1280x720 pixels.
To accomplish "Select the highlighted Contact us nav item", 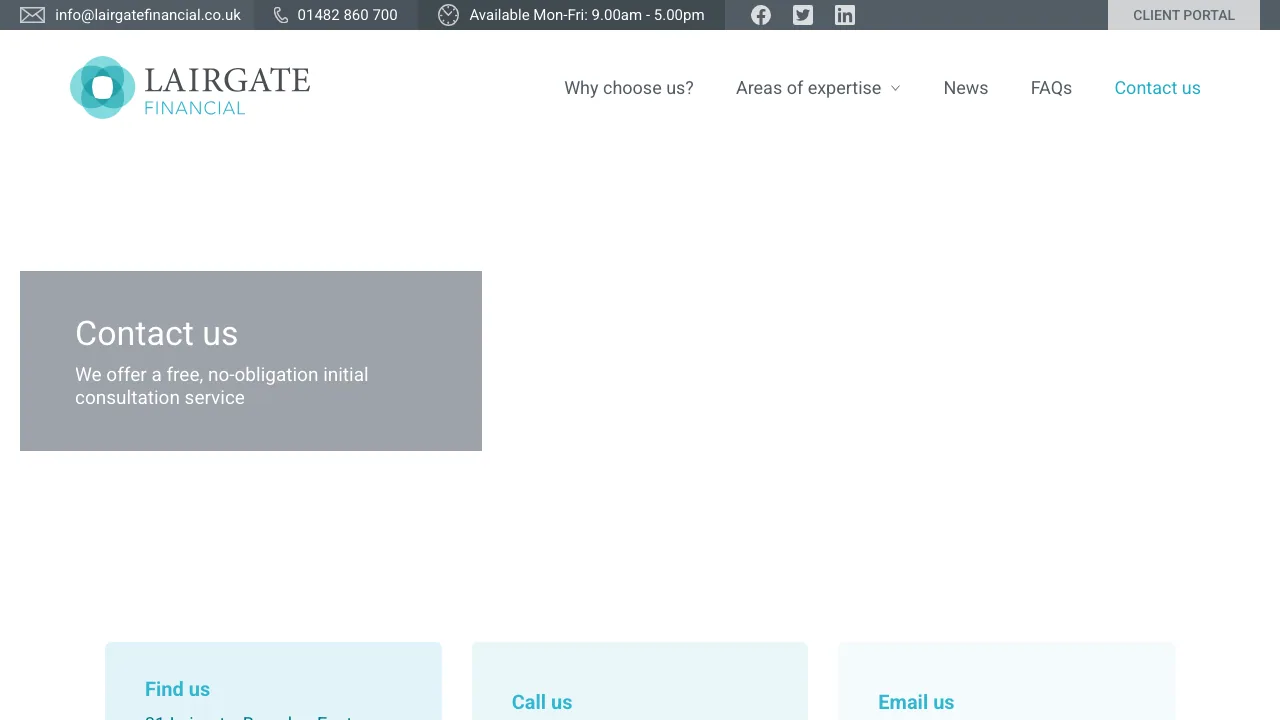I will point(1157,88).
